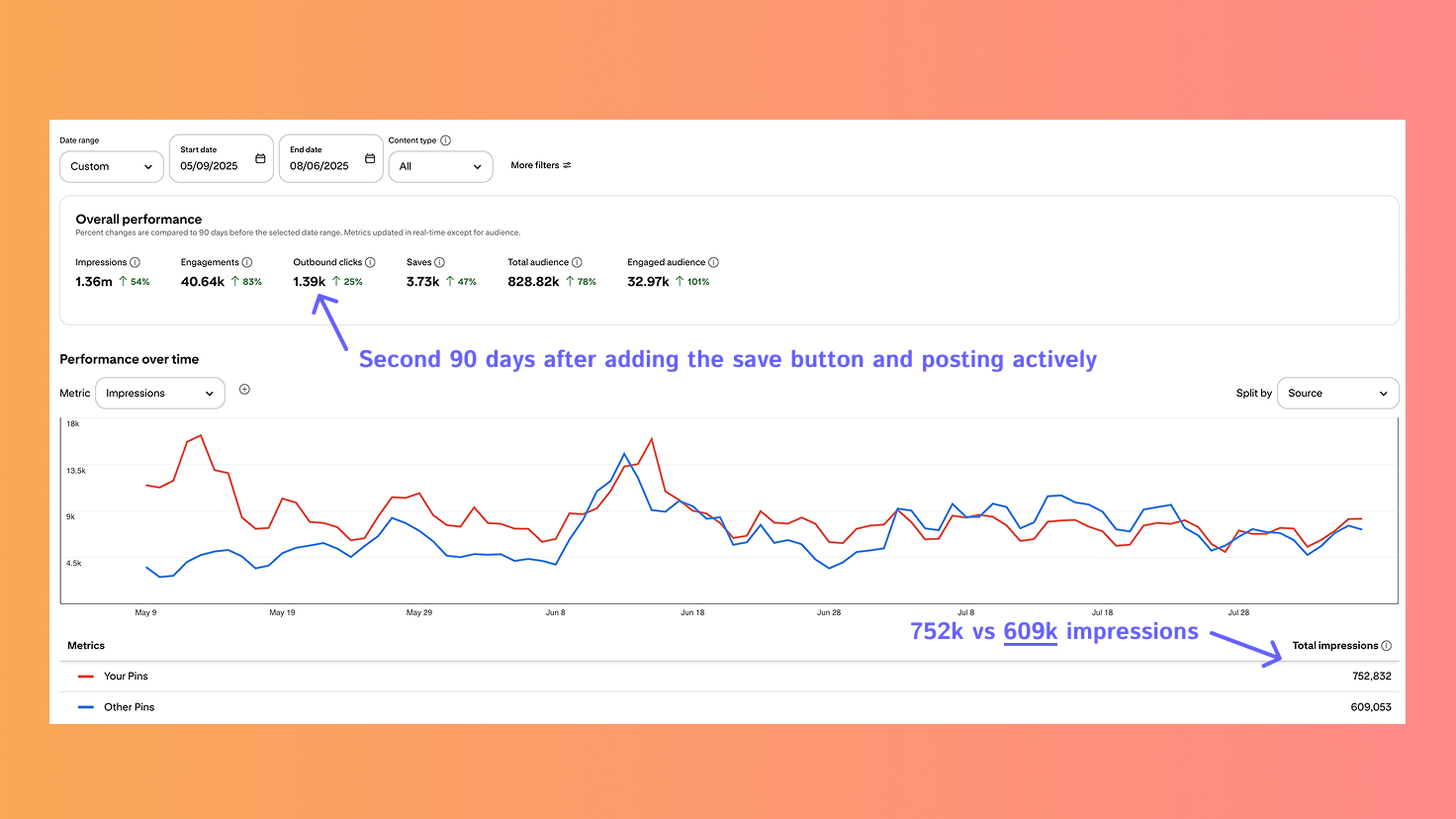Viewport: 1456px width, 819px height.
Task: Click the Total audience info icon
Action: click(x=577, y=262)
